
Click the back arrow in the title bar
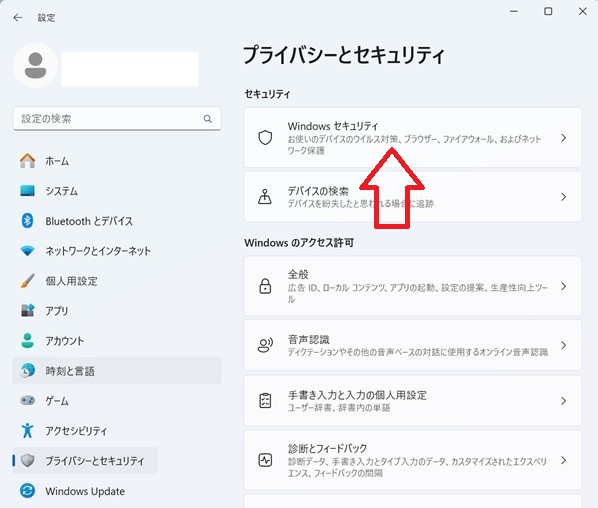tap(18, 18)
